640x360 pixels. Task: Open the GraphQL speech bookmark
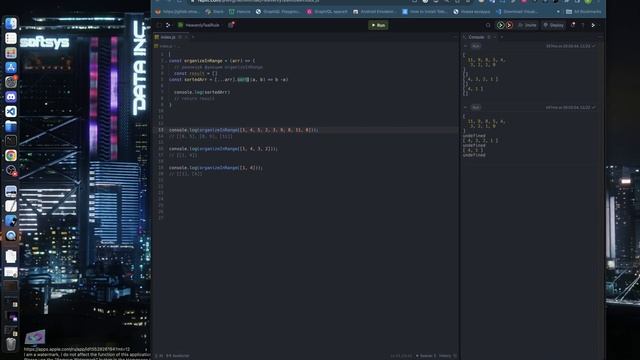327,12
